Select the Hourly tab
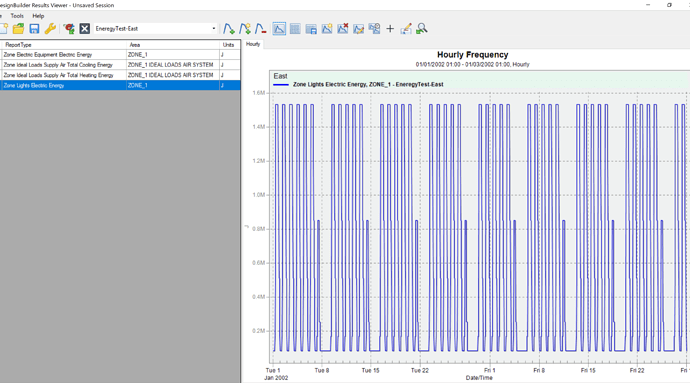 click(x=253, y=44)
